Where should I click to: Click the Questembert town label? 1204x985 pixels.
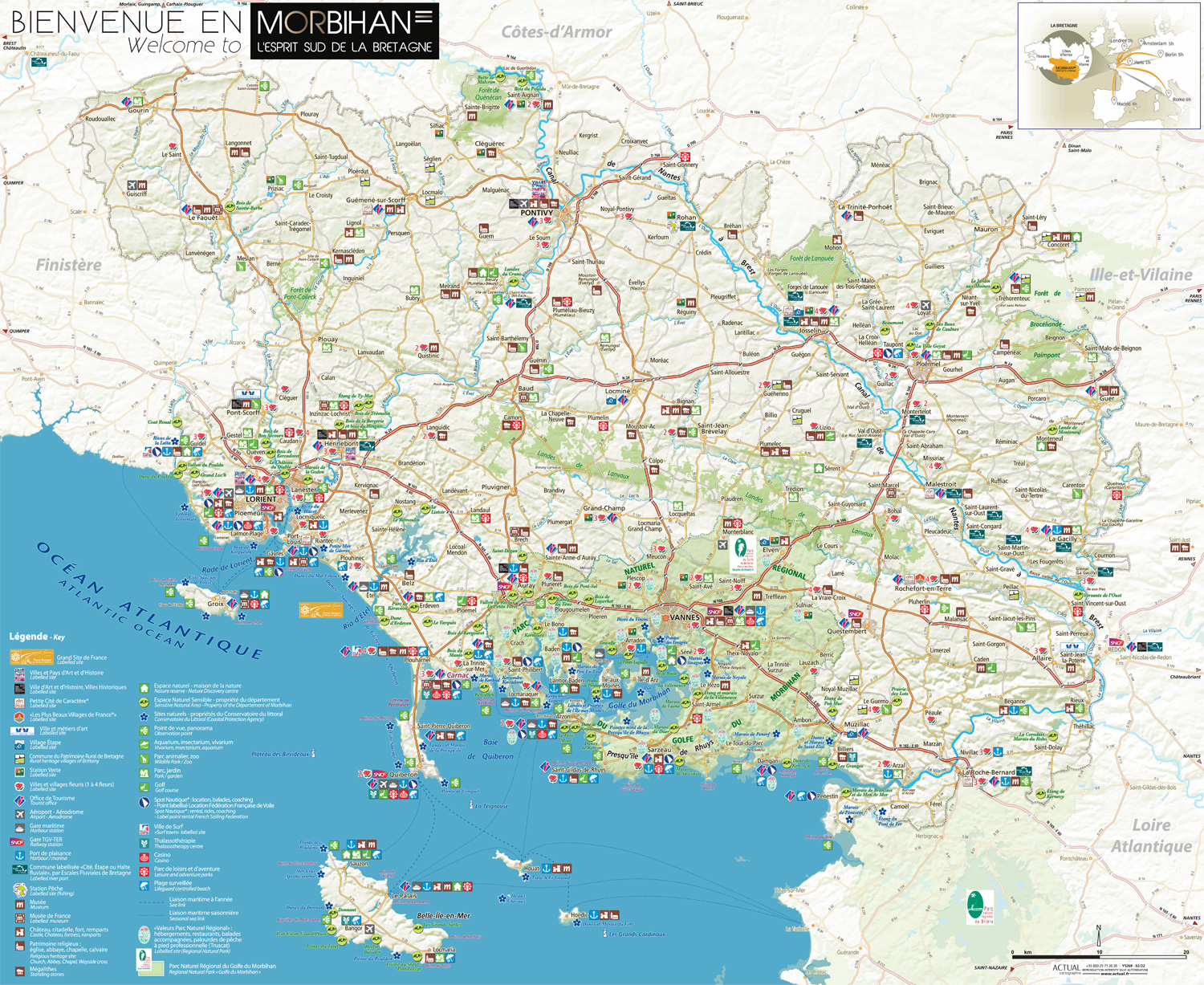pyautogui.click(x=847, y=631)
